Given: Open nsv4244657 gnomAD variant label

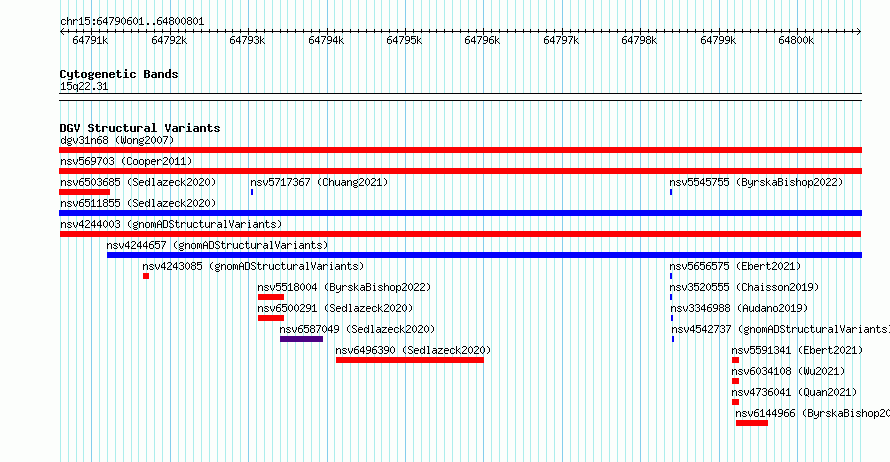Looking at the screenshot, I should (x=217, y=245).
